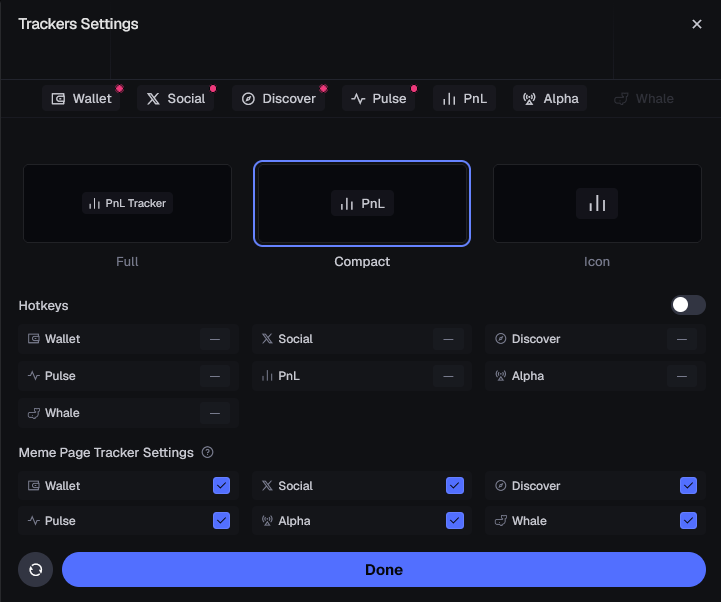Click the whale icon in Meme Page Whale row
Image resolution: width=721 pixels, height=602 pixels.
[501, 521]
